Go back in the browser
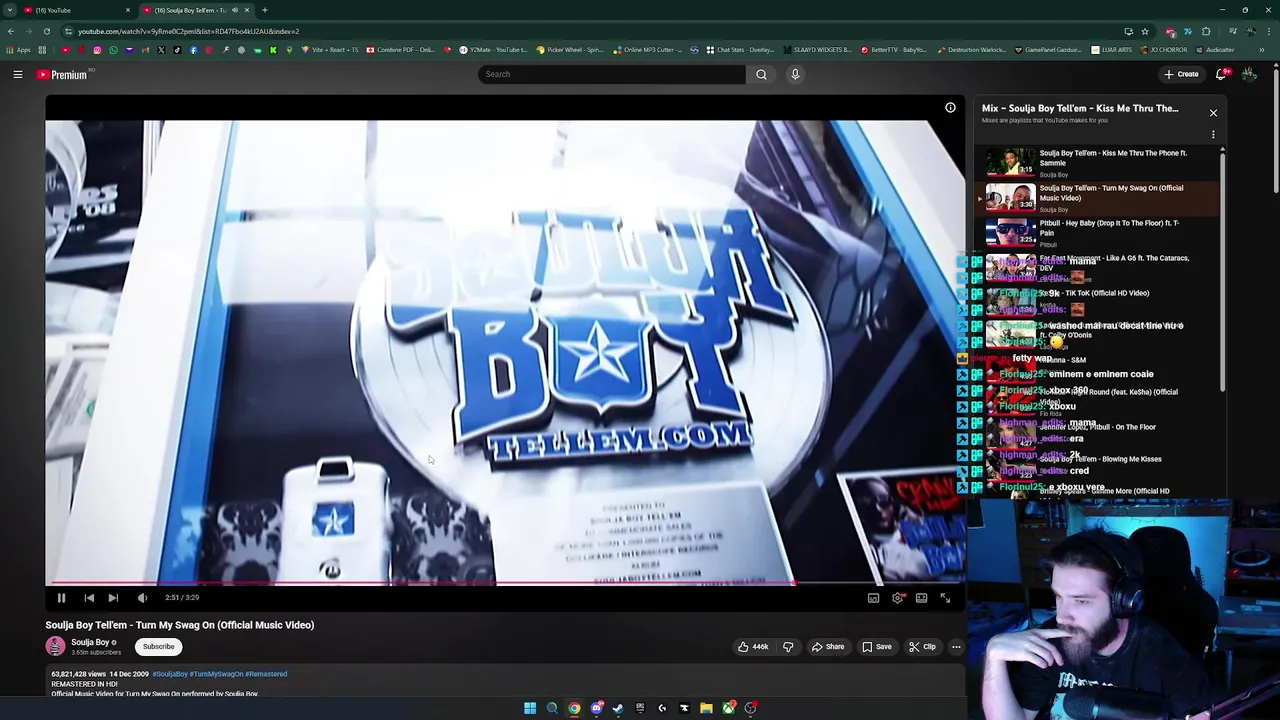Screen dimensions: 1280x720 [10, 31]
